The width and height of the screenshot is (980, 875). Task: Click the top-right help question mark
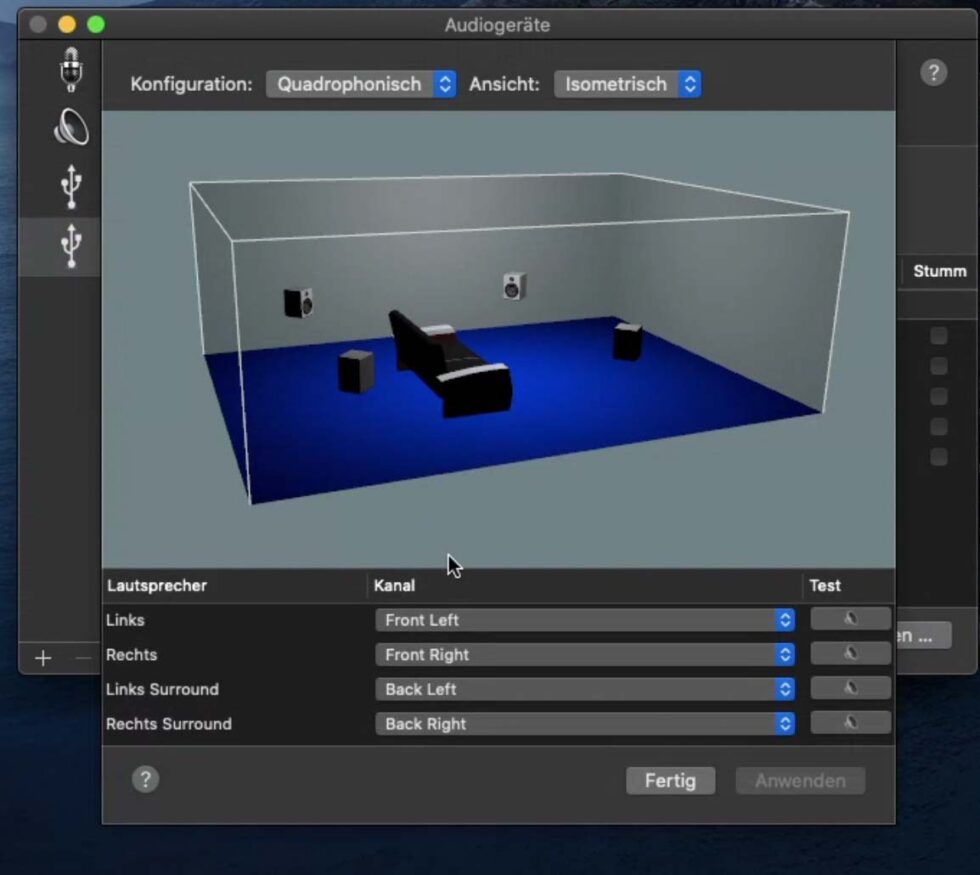pos(933,72)
